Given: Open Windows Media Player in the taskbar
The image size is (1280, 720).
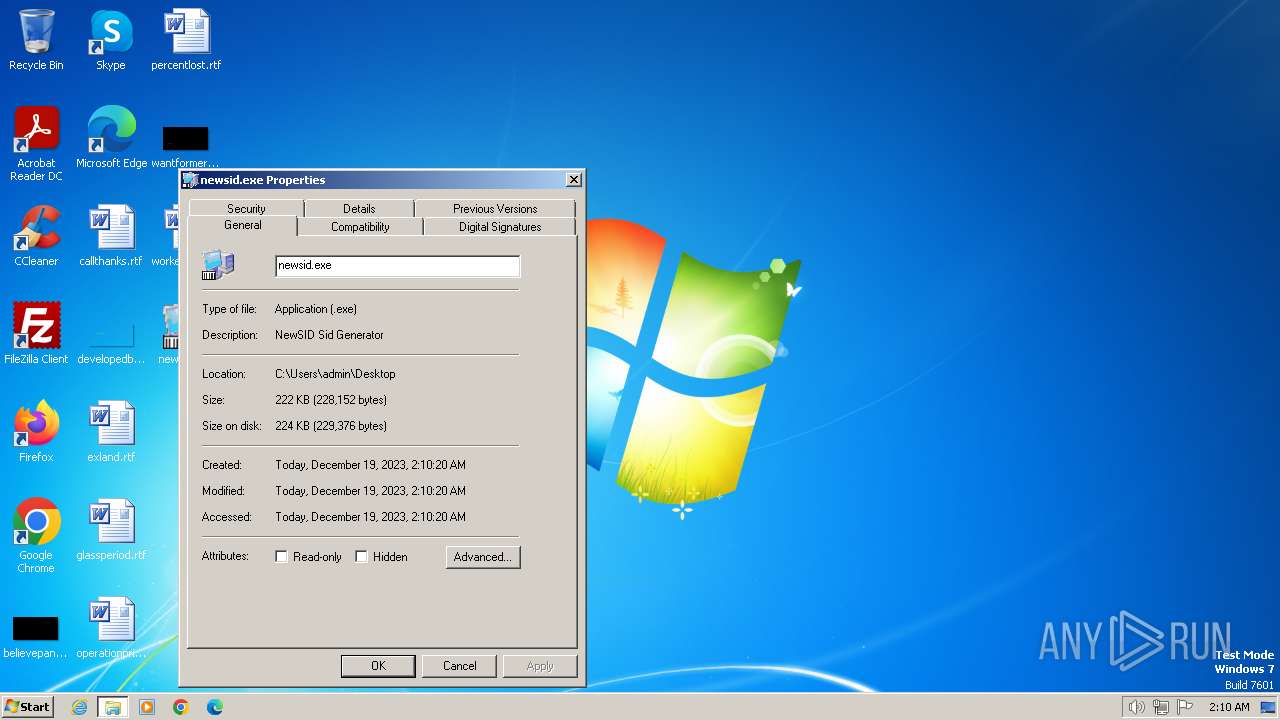Looking at the screenshot, I should tap(147, 707).
